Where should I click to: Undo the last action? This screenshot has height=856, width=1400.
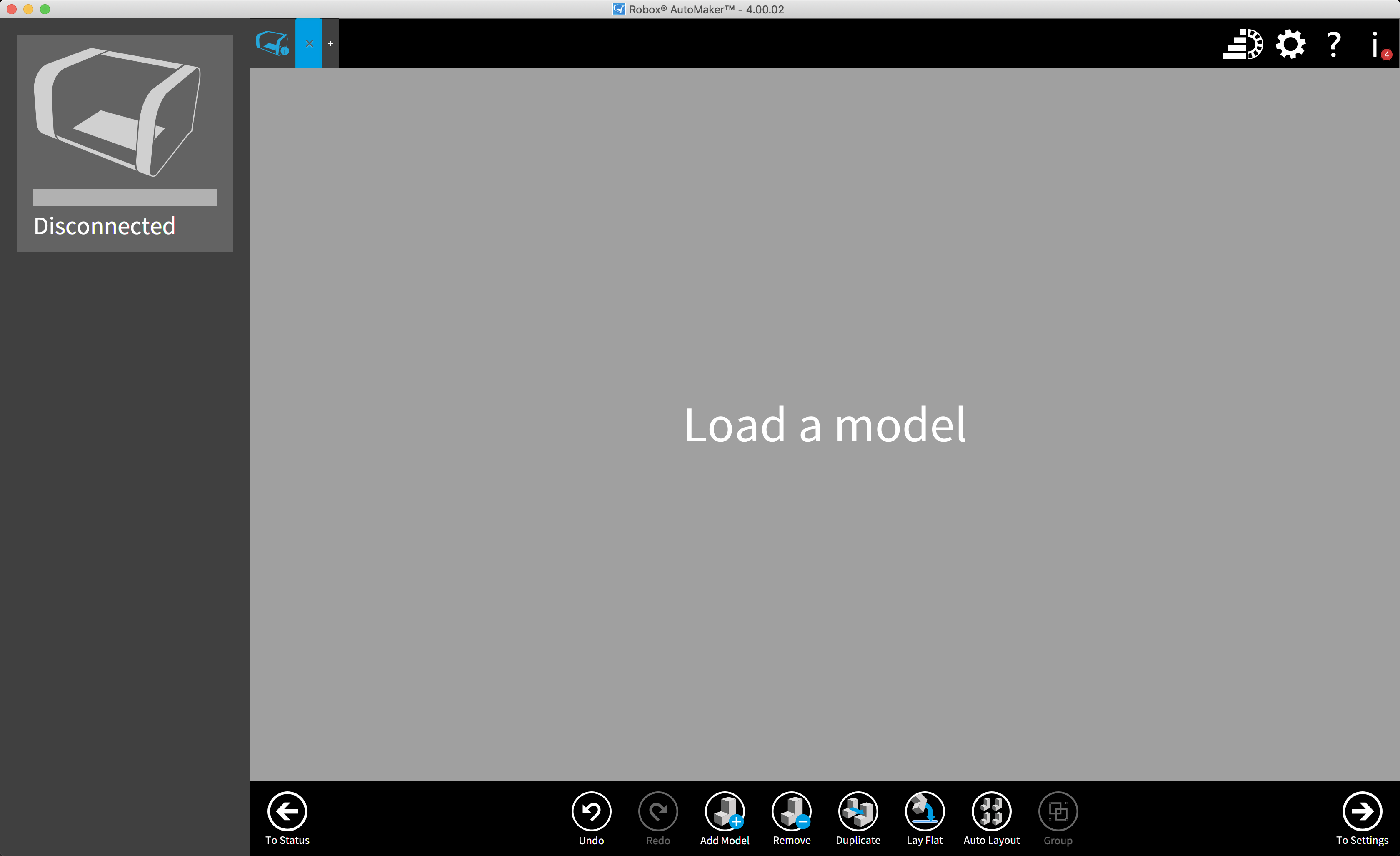pyautogui.click(x=591, y=811)
